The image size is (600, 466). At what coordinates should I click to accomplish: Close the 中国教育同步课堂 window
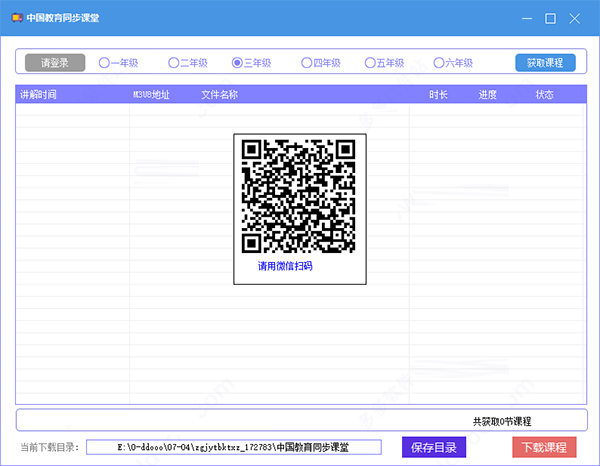point(574,18)
